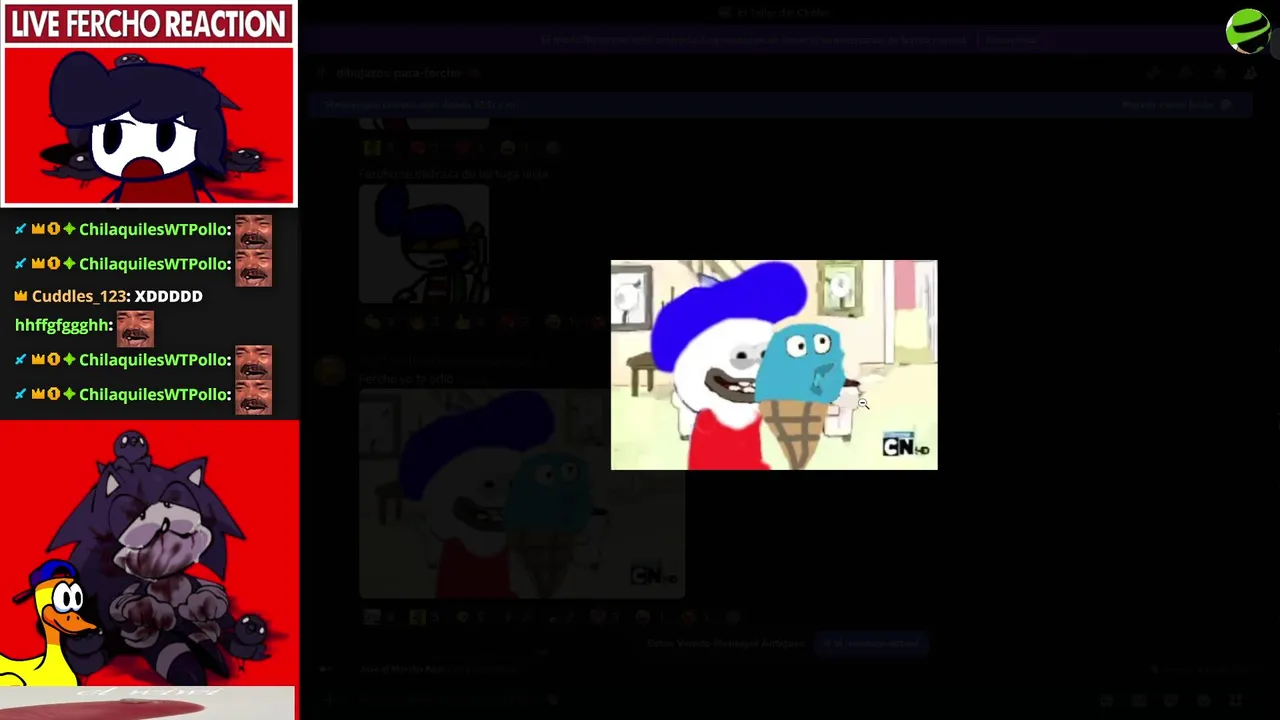
Task: Click the green round logo in corner
Action: (x=1248, y=31)
